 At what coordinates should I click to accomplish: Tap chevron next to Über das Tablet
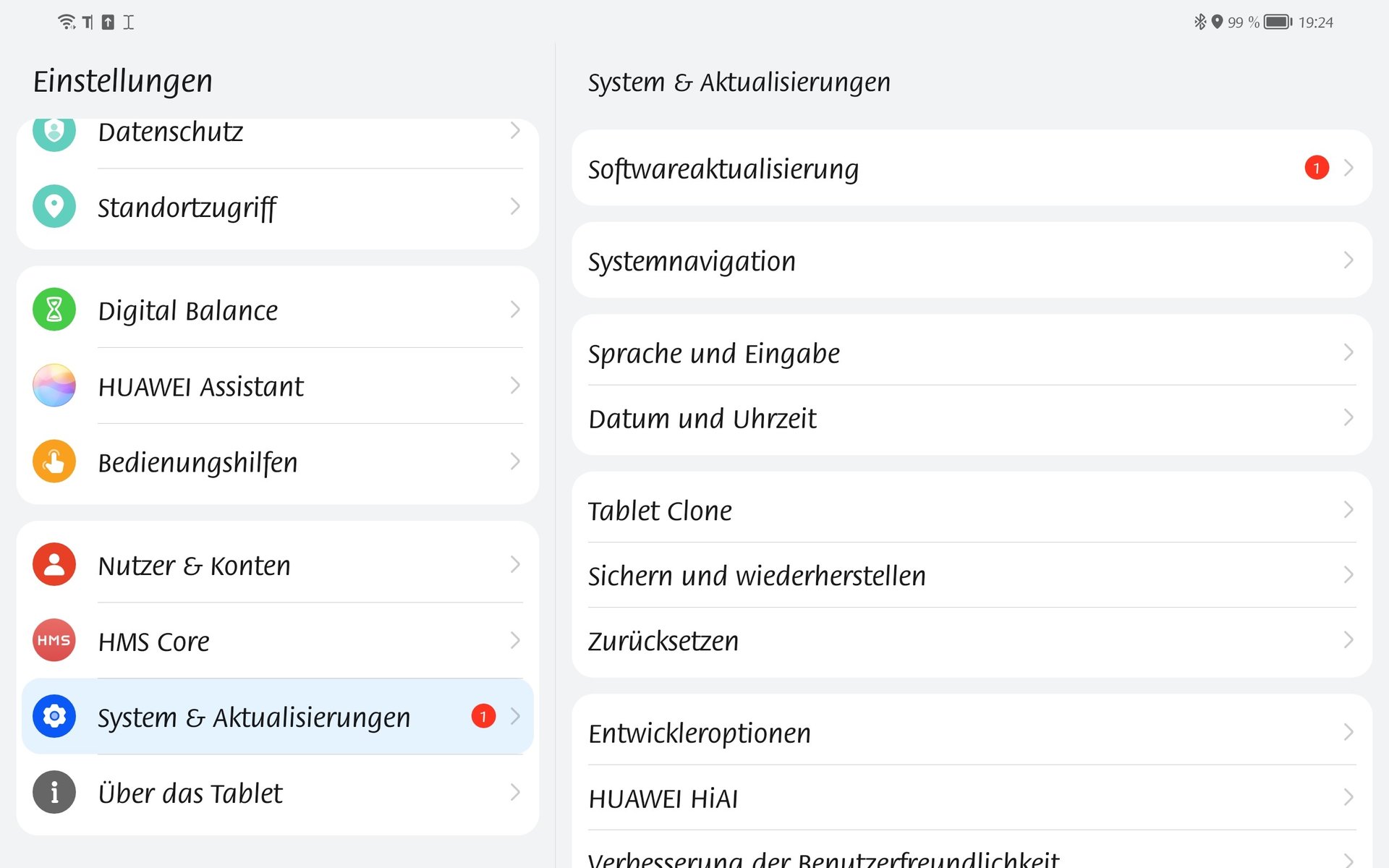pos(515,792)
